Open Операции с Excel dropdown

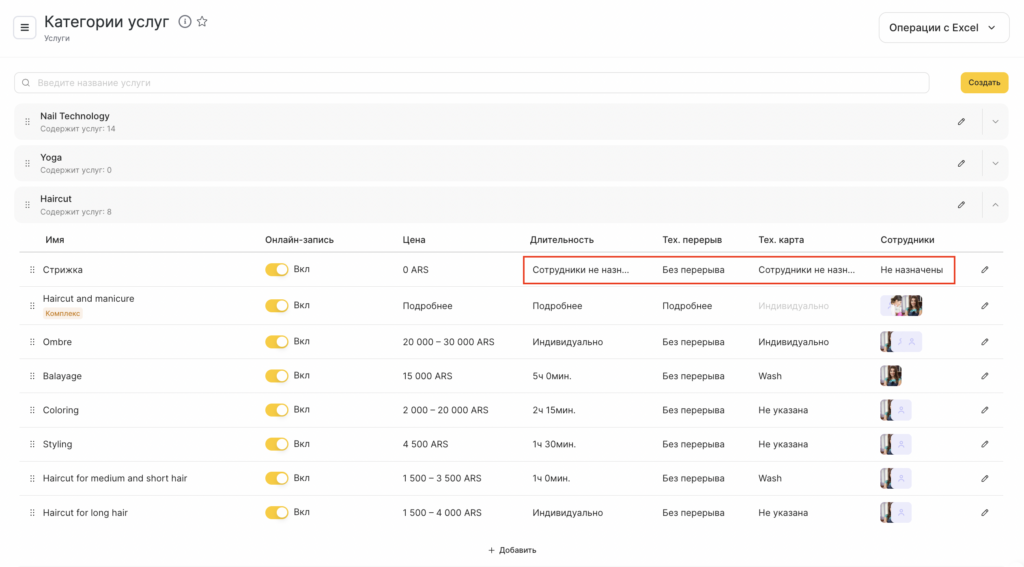coord(943,28)
